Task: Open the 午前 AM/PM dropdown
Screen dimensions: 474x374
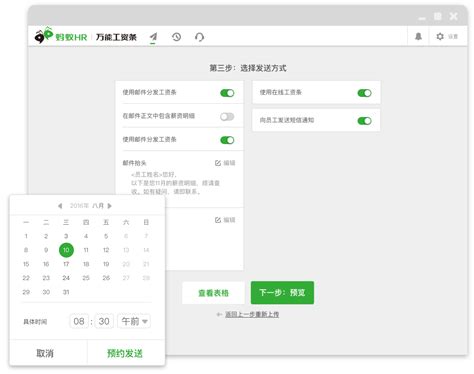Action: (x=134, y=321)
